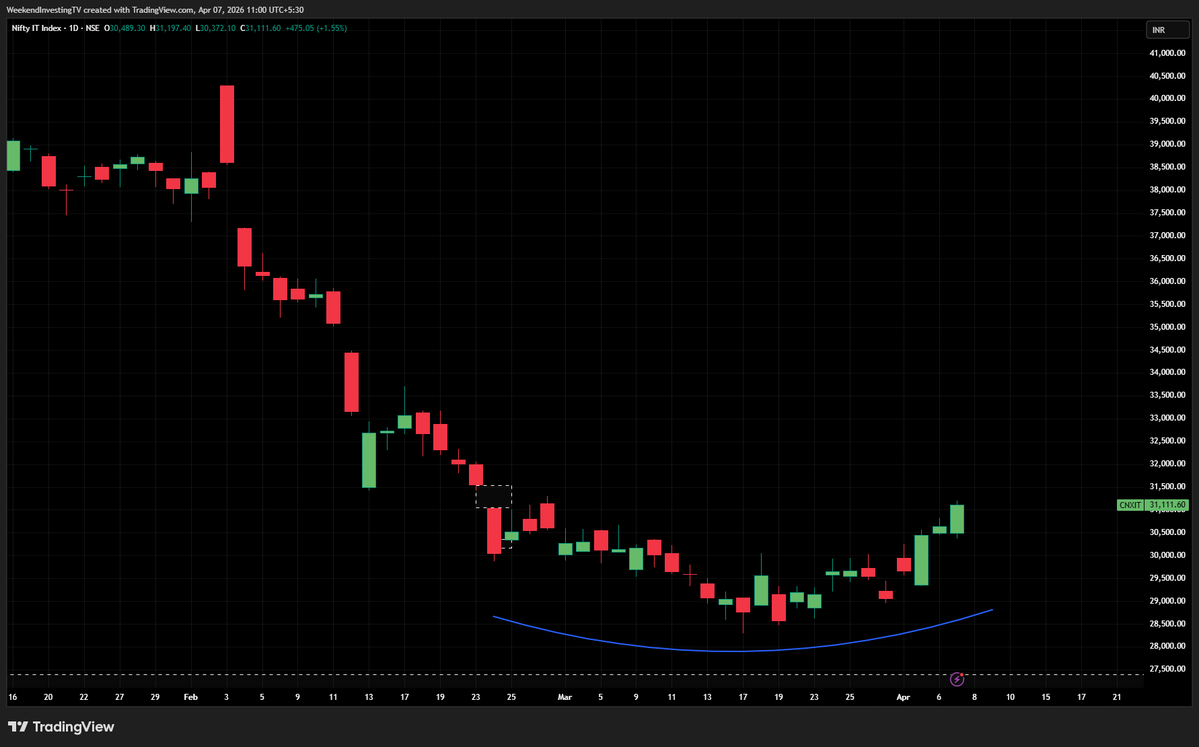
Task: Click the 30,000.00 price axis label
Action: pos(1167,555)
